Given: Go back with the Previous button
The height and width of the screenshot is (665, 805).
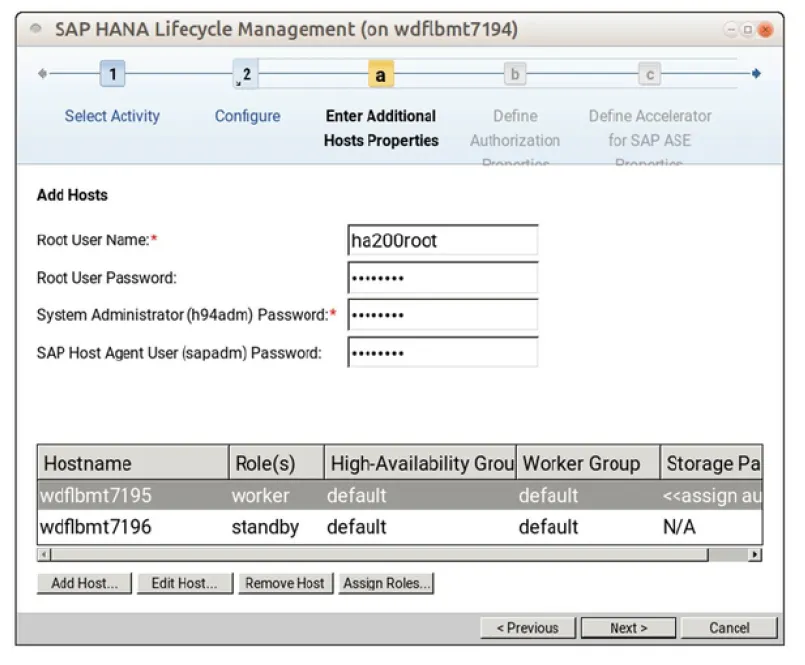Looking at the screenshot, I should pos(528,628).
